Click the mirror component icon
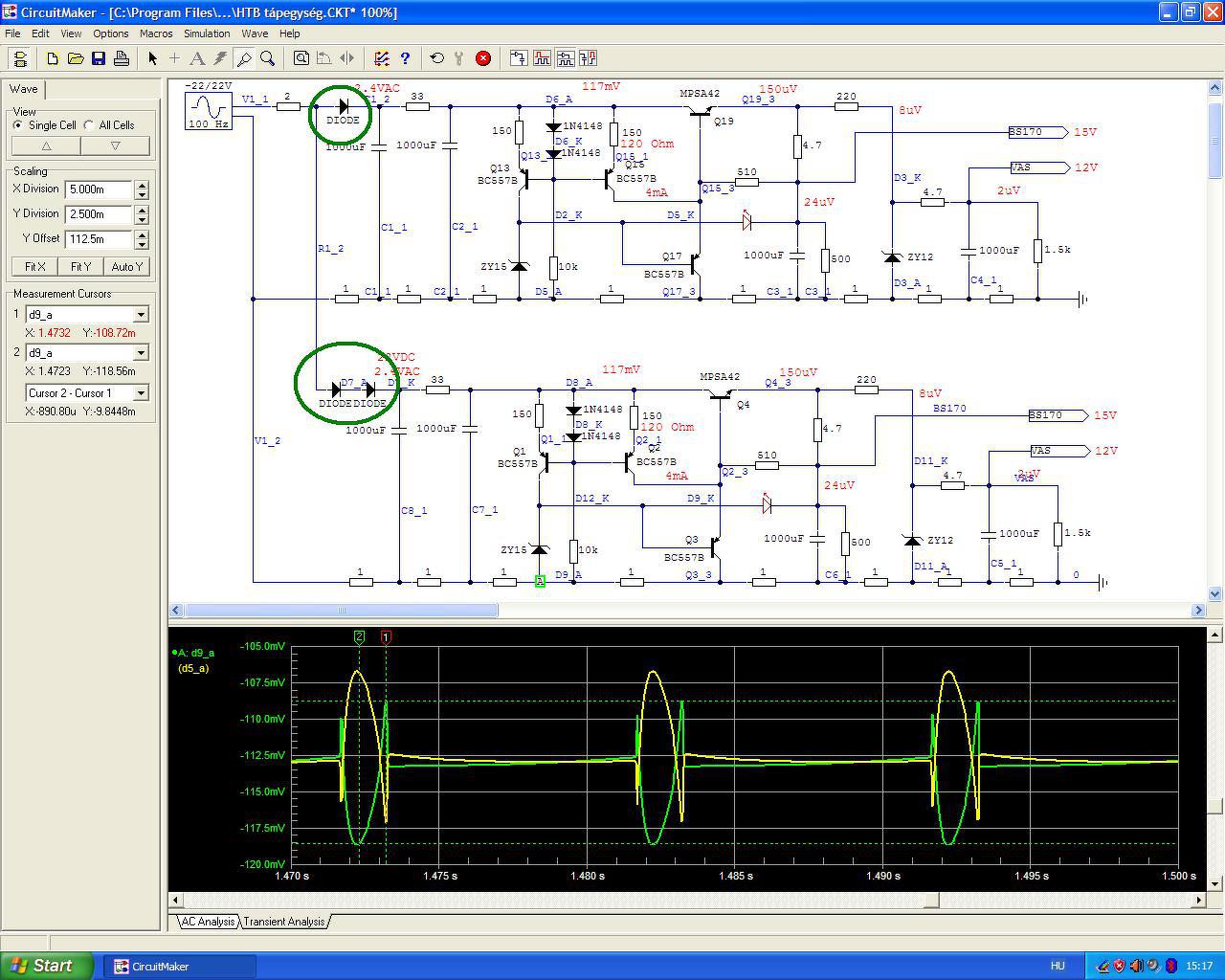1225x980 pixels. coord(346,58)
